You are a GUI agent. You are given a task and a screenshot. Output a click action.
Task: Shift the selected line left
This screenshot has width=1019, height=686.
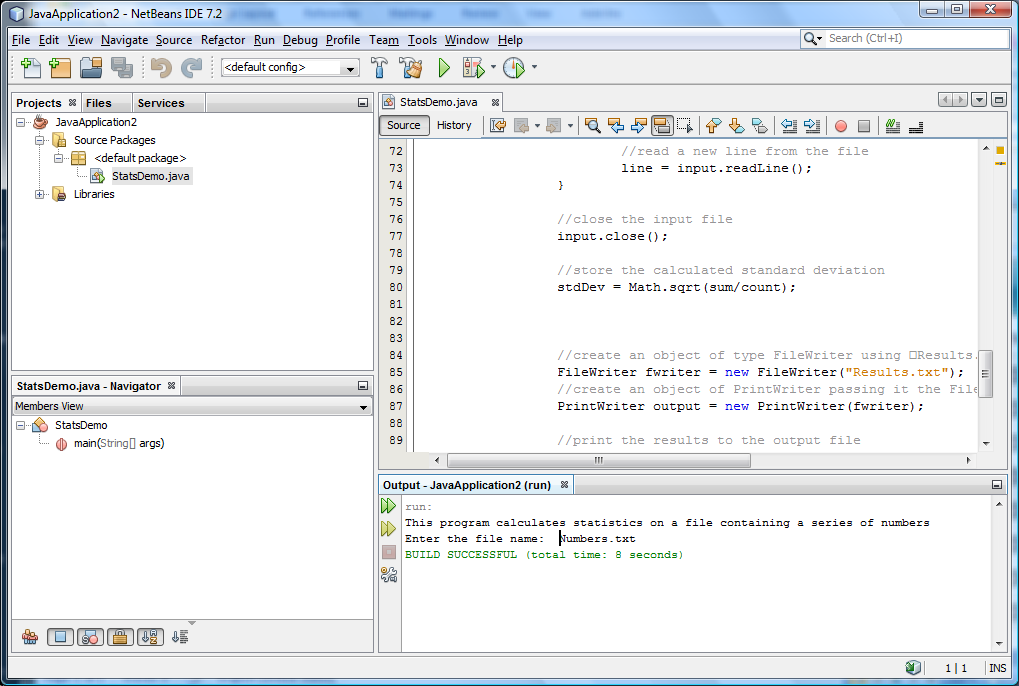pos(789,125)
